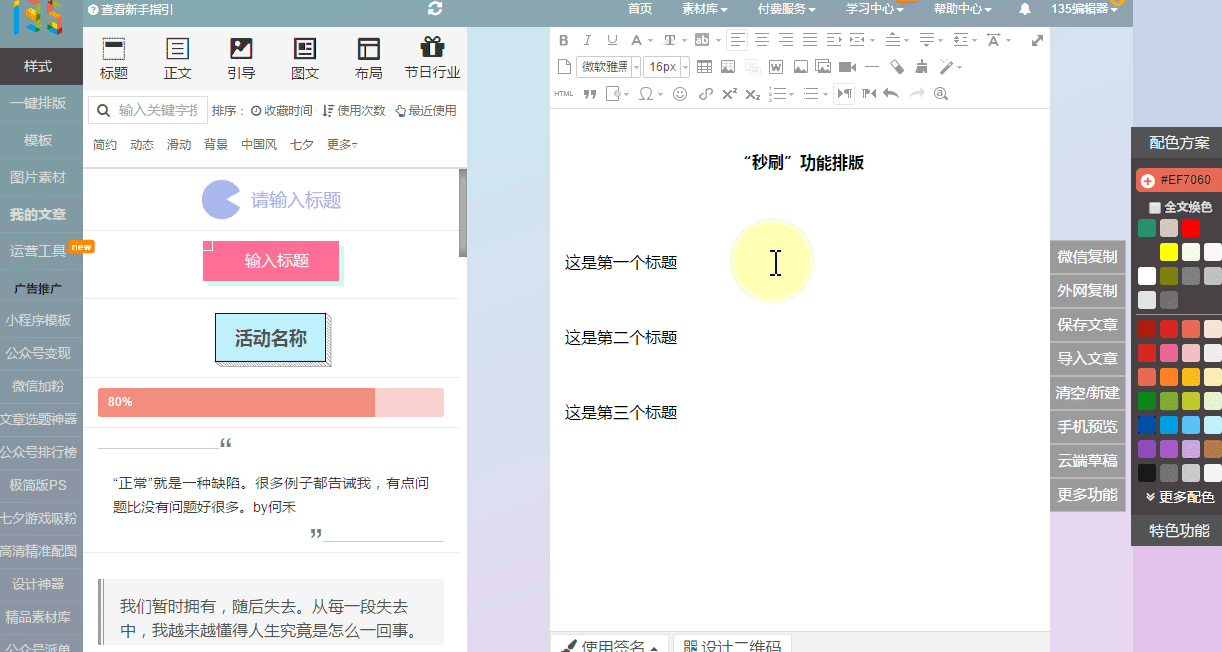The height and width of the screenshot is (652, 1222).
Task: Open the 付费服务 menu
Action: 786,9
